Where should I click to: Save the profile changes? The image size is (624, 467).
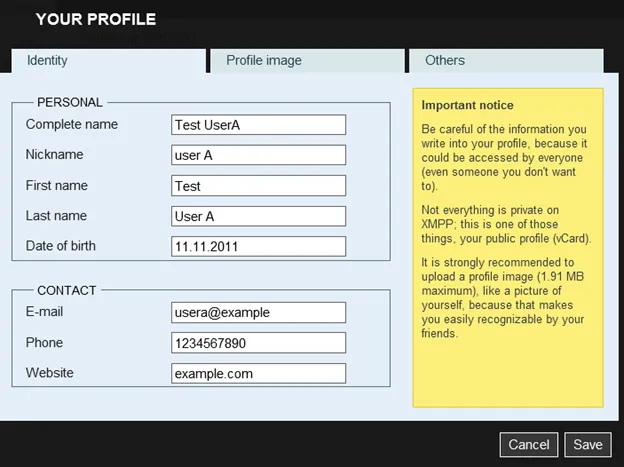tap(587, 444)
